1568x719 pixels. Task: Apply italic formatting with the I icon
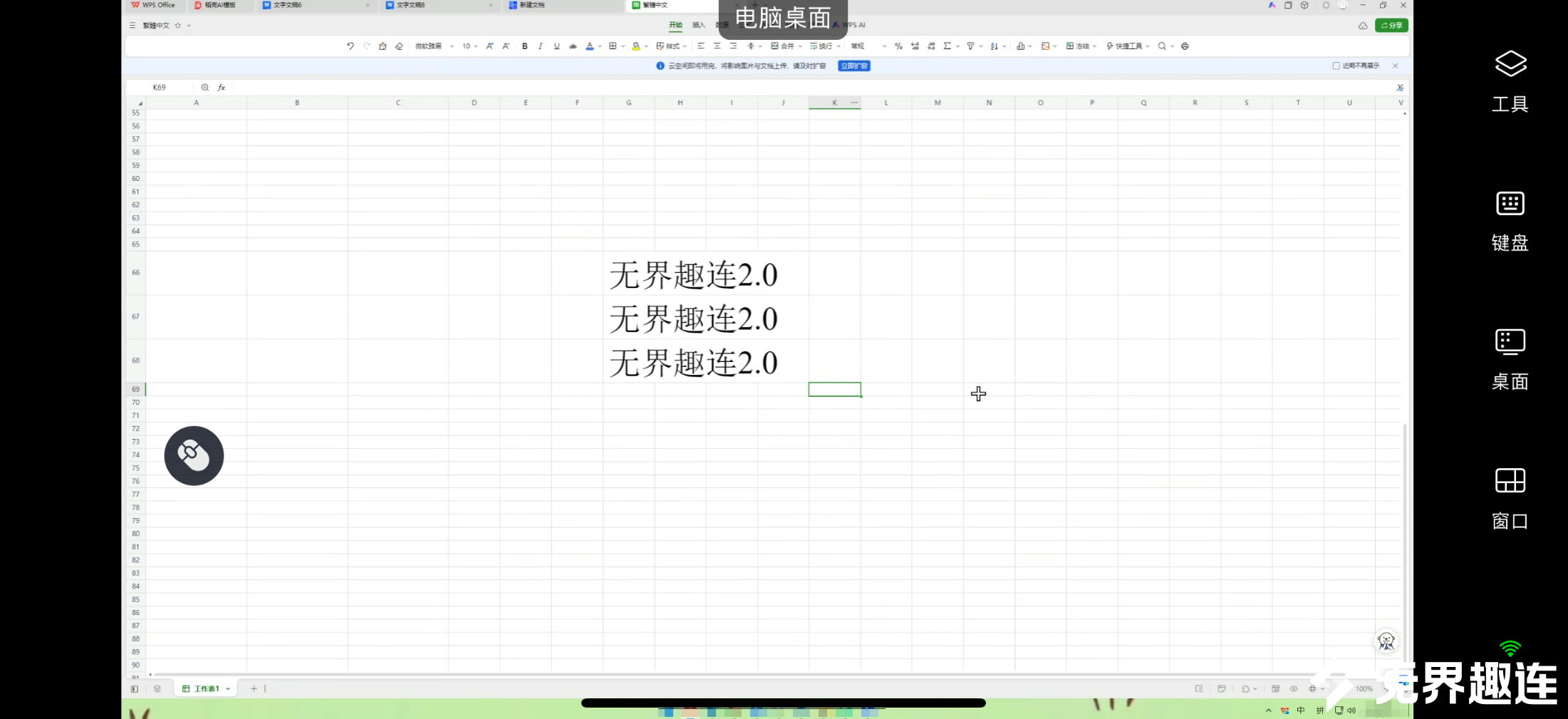[x=541, y=46]
